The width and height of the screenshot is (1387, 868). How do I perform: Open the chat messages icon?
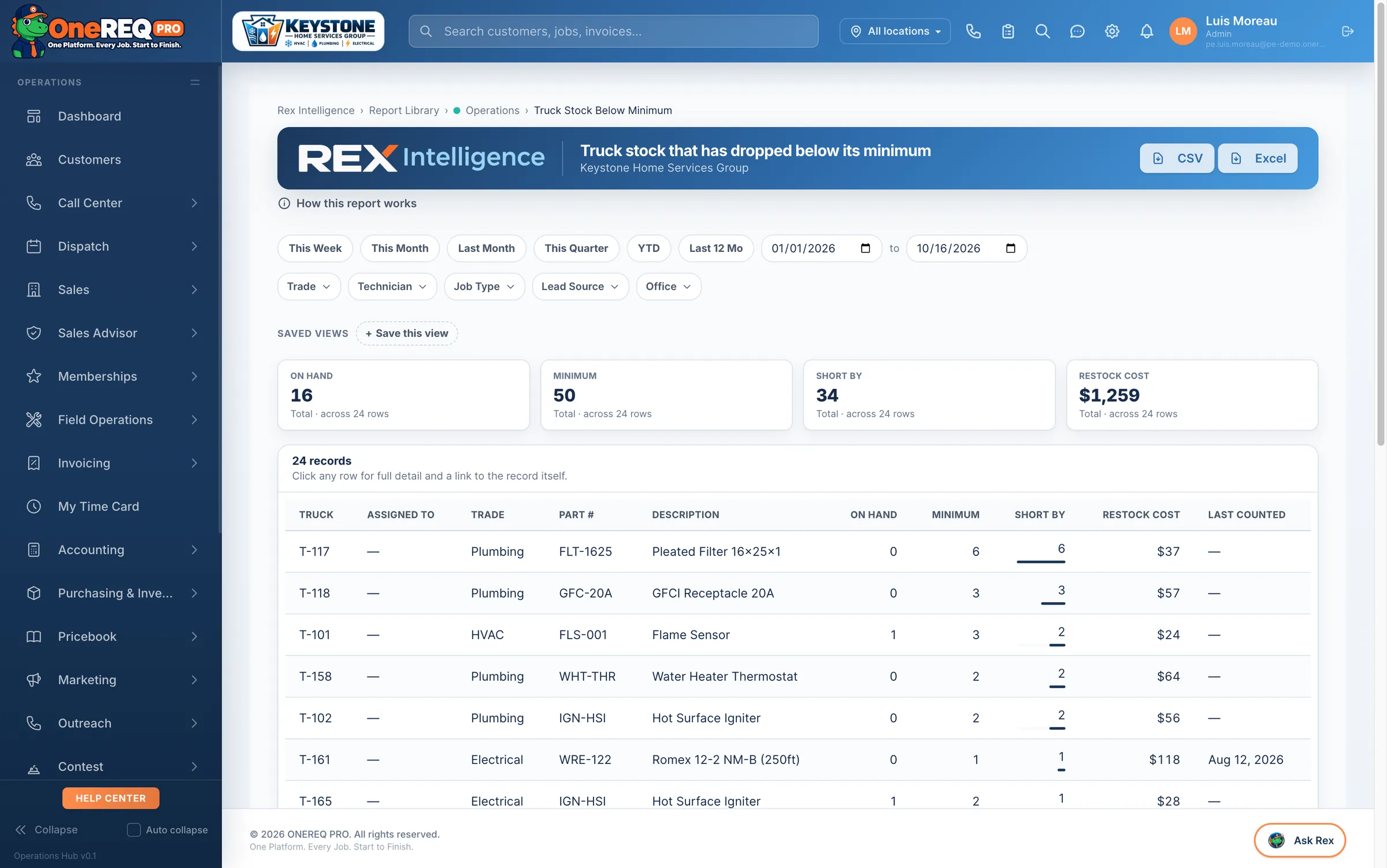[x=1077, y=31]
